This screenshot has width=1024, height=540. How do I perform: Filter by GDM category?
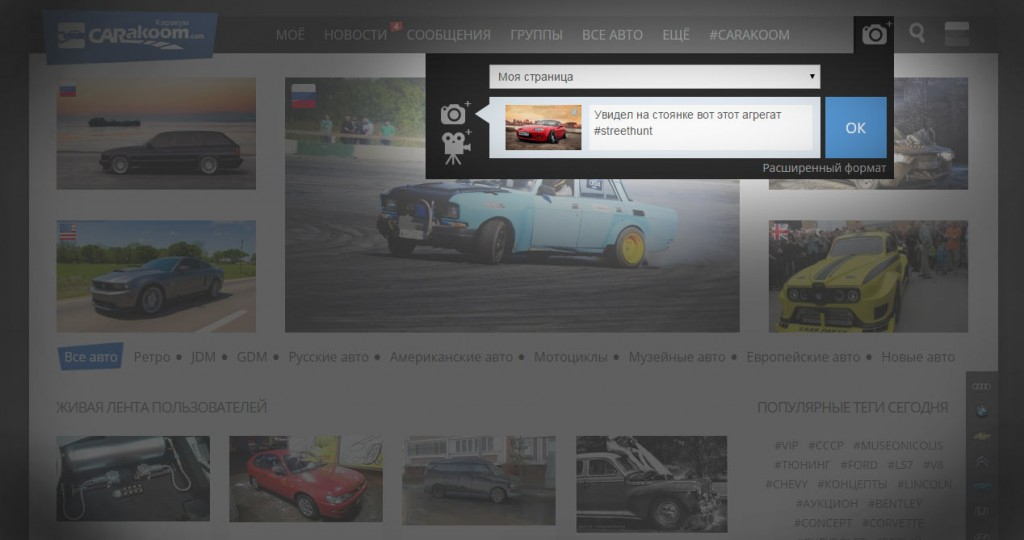(252, 357)
